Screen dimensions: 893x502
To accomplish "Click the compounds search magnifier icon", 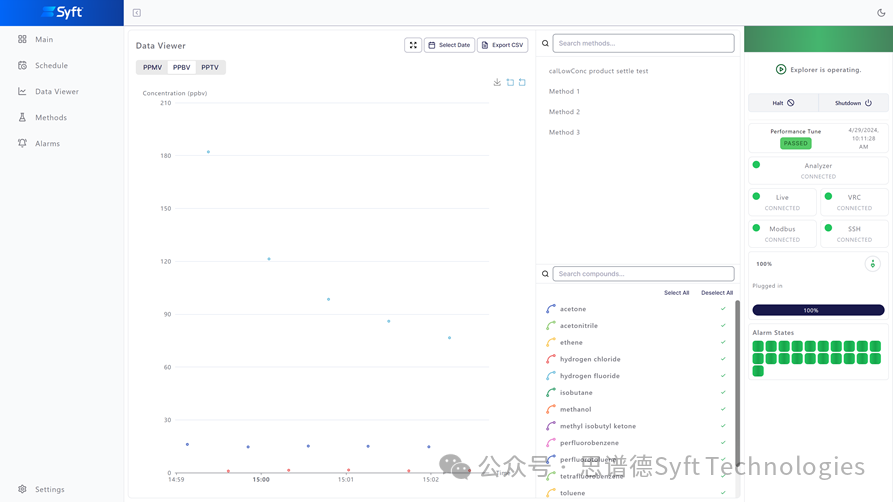I will [545, 274].
